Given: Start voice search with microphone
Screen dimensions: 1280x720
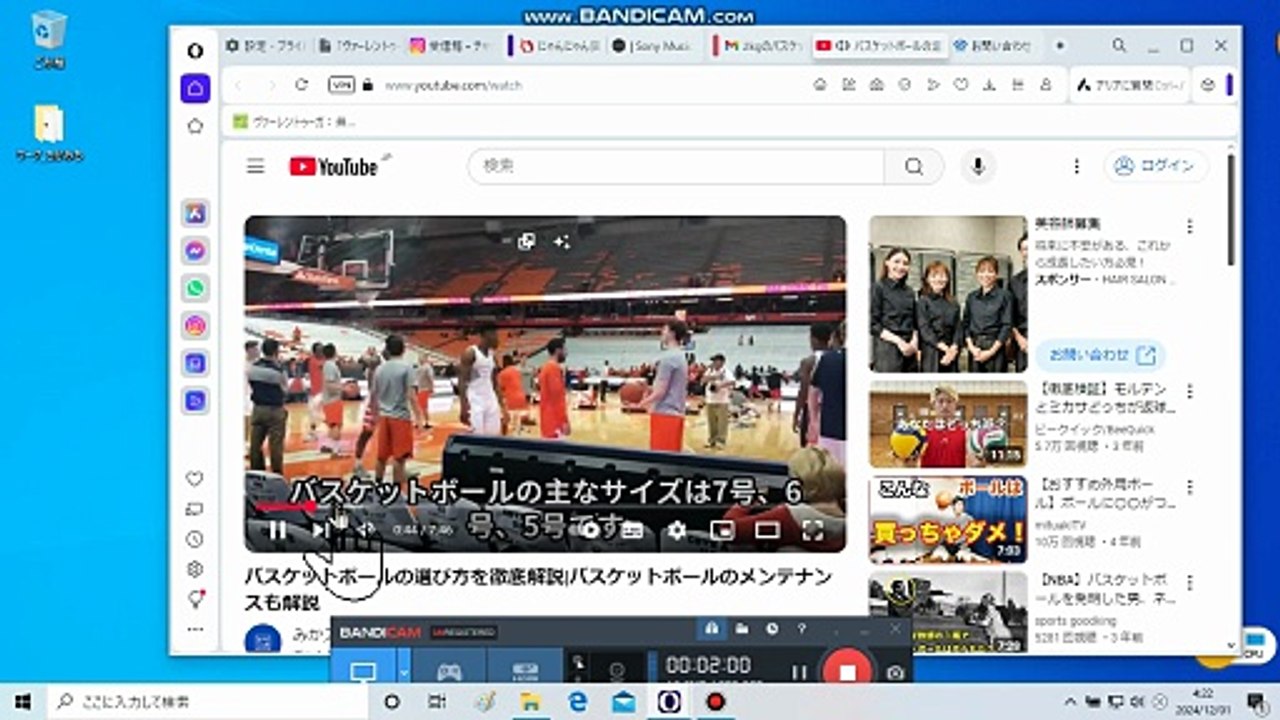Looking at the screenshot, I should (x=978, y=166).
